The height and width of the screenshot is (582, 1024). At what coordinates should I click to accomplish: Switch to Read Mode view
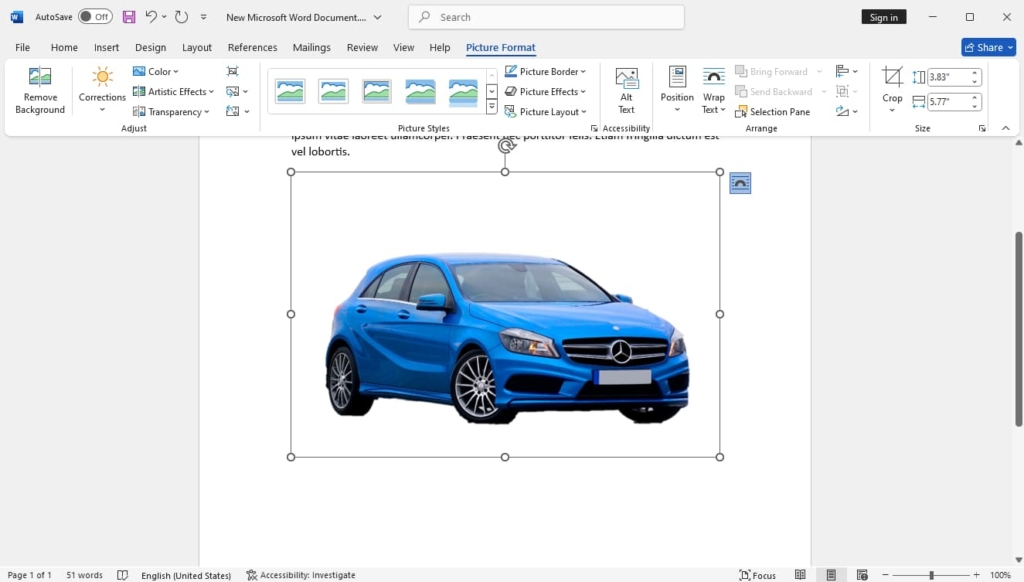pyautogui.click(x=800, y=575)
